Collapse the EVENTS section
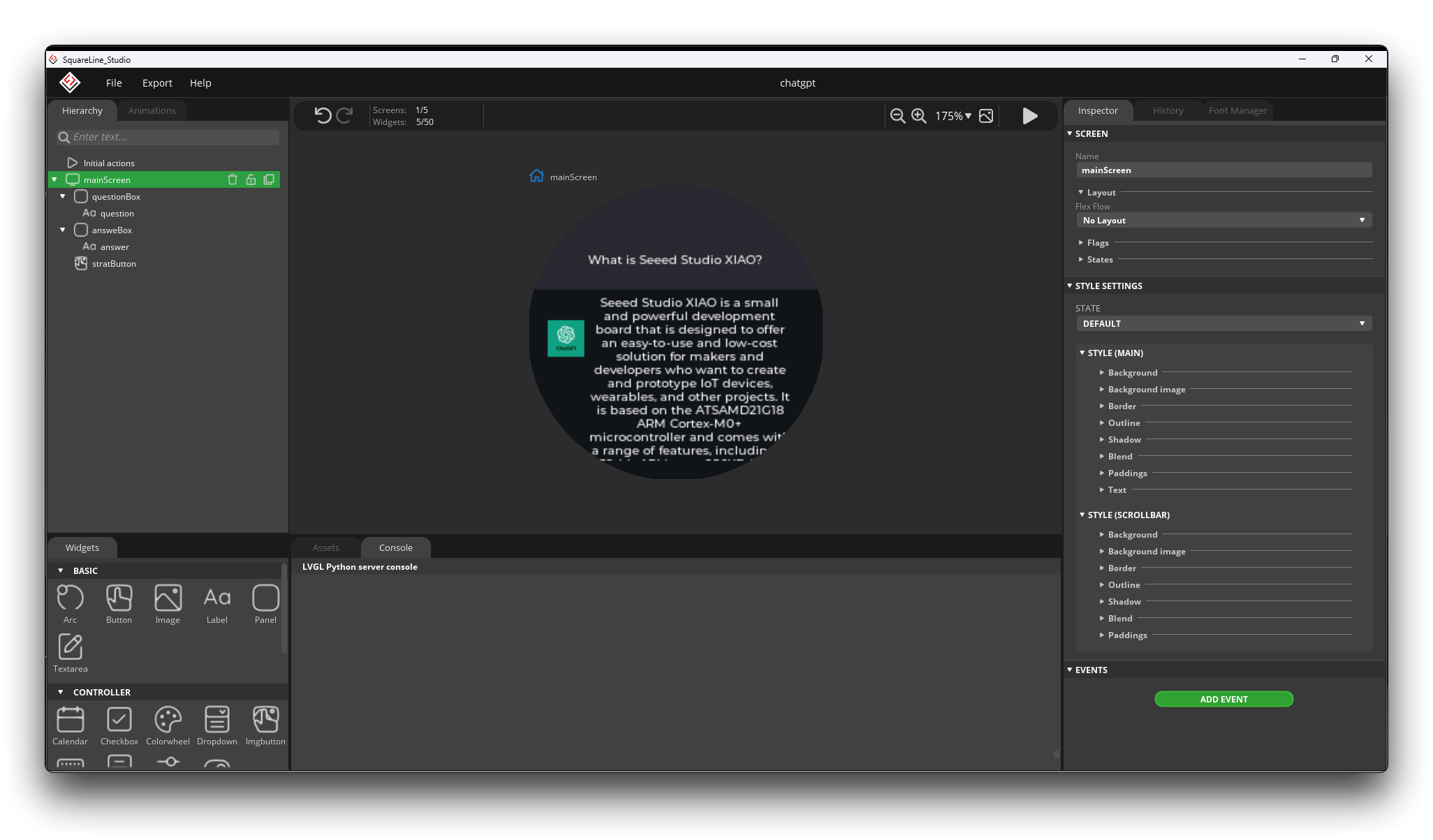The width and height of the screenshot is (1433, 840). click(1070, 670)
